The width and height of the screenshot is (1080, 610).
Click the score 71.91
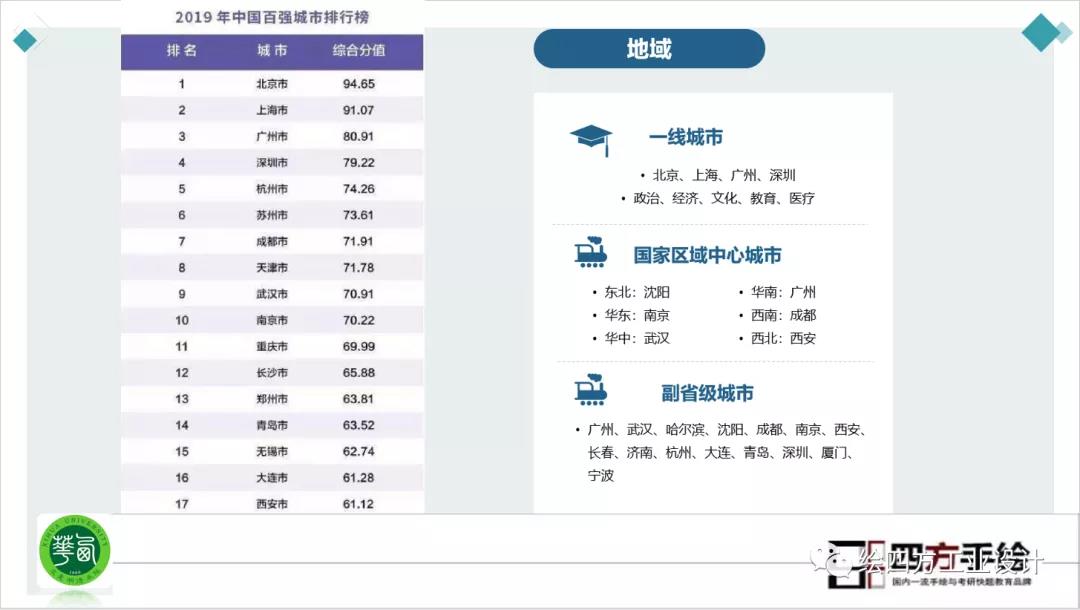pyautogui.click(x=359, y=242)
